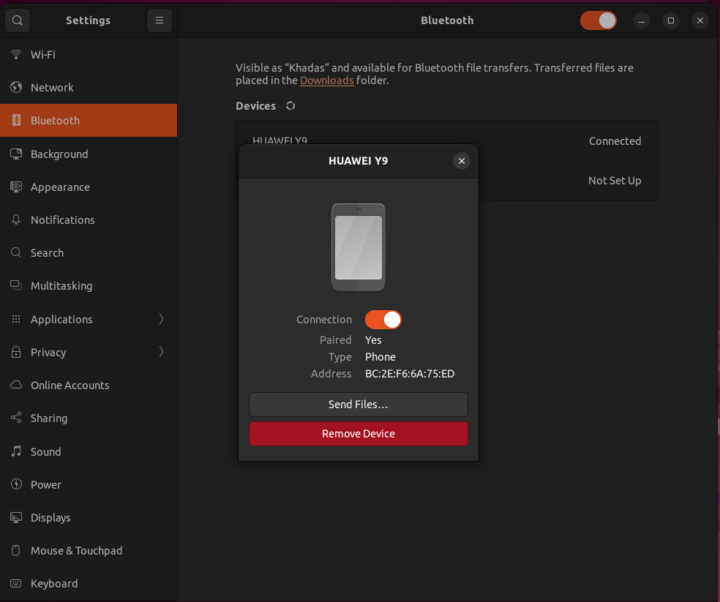Click the Paired value Yes

point(373,340)
